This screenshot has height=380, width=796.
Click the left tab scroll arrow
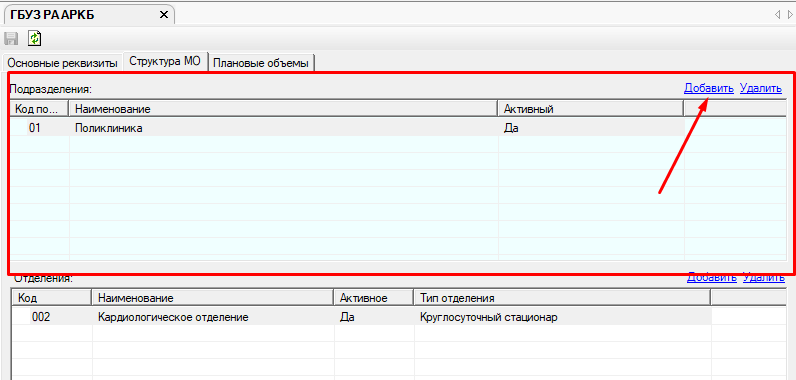coord(777,15)
